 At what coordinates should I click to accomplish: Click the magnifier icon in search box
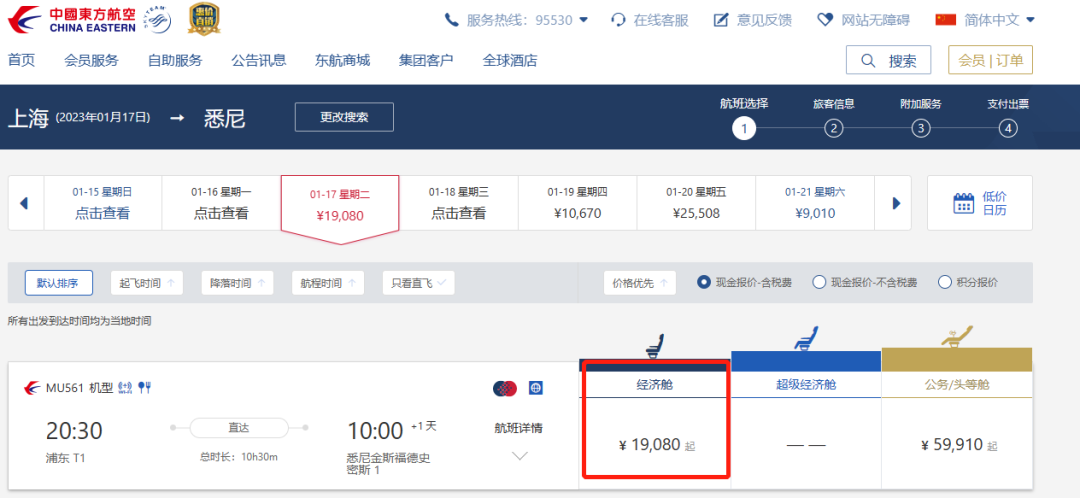pos(868,61)
